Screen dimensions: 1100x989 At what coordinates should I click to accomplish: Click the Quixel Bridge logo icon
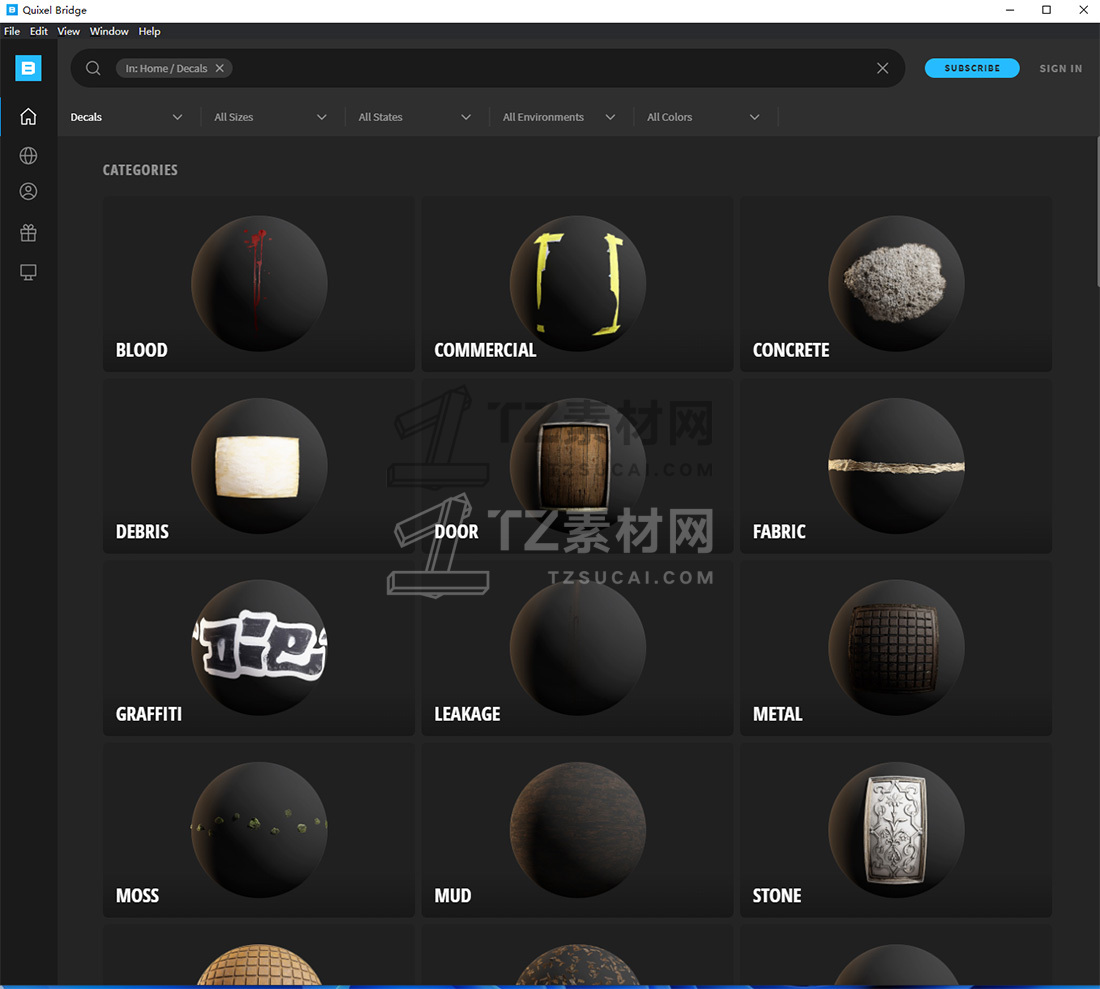point(28,68)
